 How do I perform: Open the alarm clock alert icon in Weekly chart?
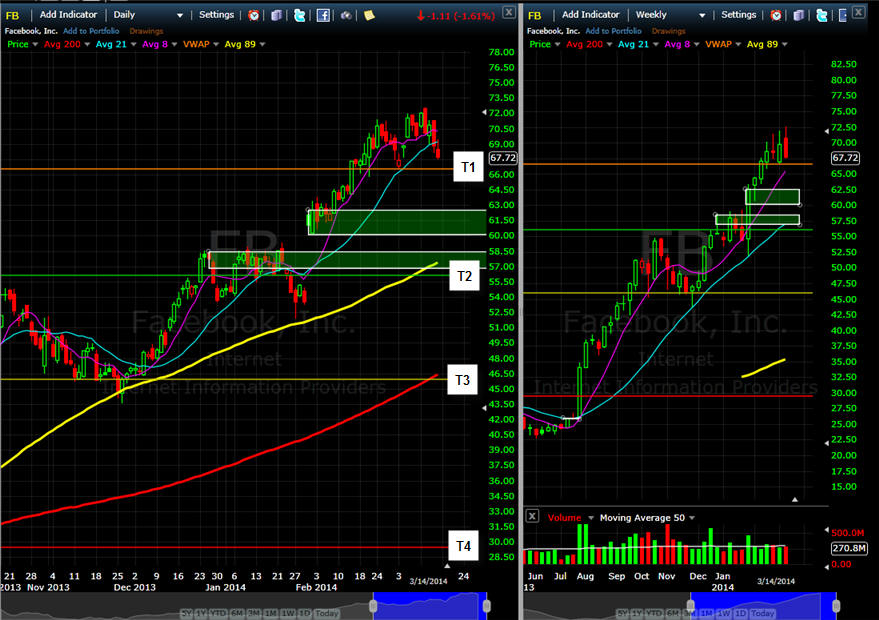tap(776, 15)
